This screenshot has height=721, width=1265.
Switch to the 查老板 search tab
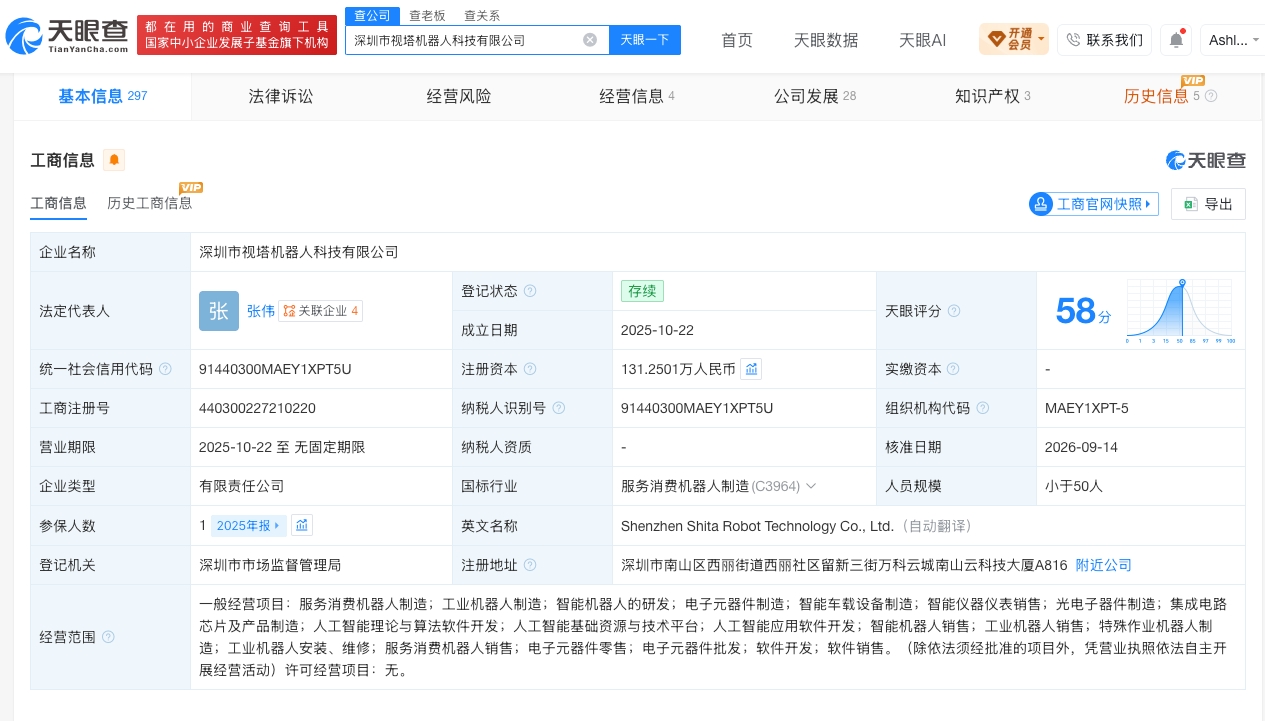(x=427, y=16)
